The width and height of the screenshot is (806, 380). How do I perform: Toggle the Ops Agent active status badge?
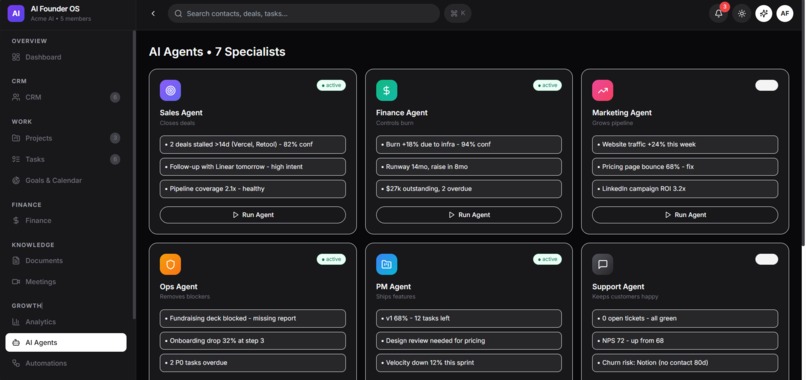coord(331,259)
